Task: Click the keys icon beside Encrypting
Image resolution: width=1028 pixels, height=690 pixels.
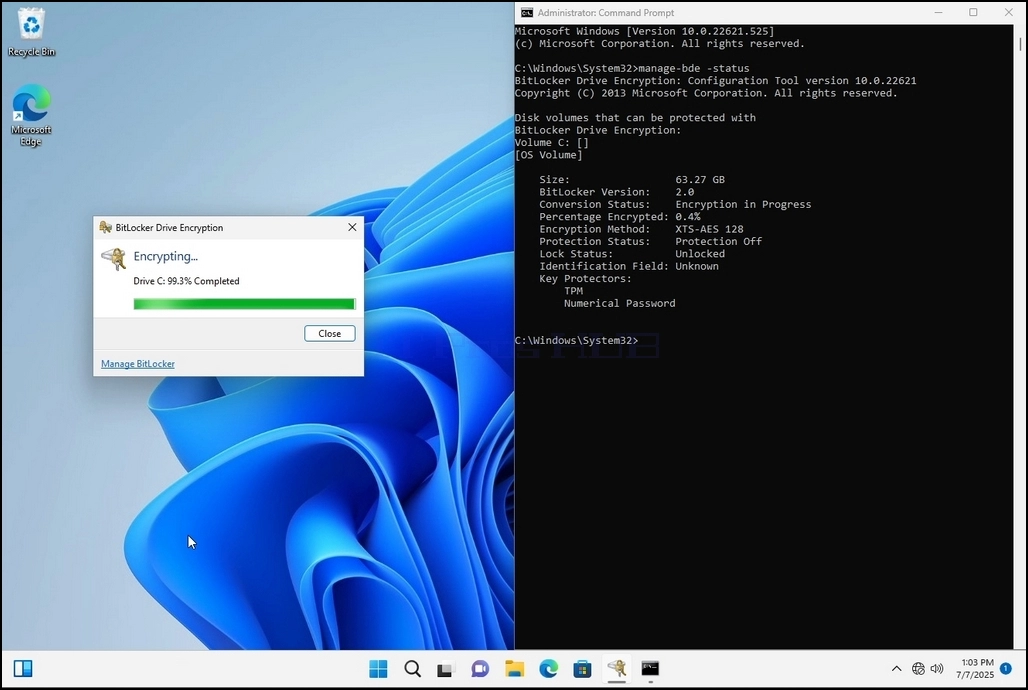Action: point(114,258)
